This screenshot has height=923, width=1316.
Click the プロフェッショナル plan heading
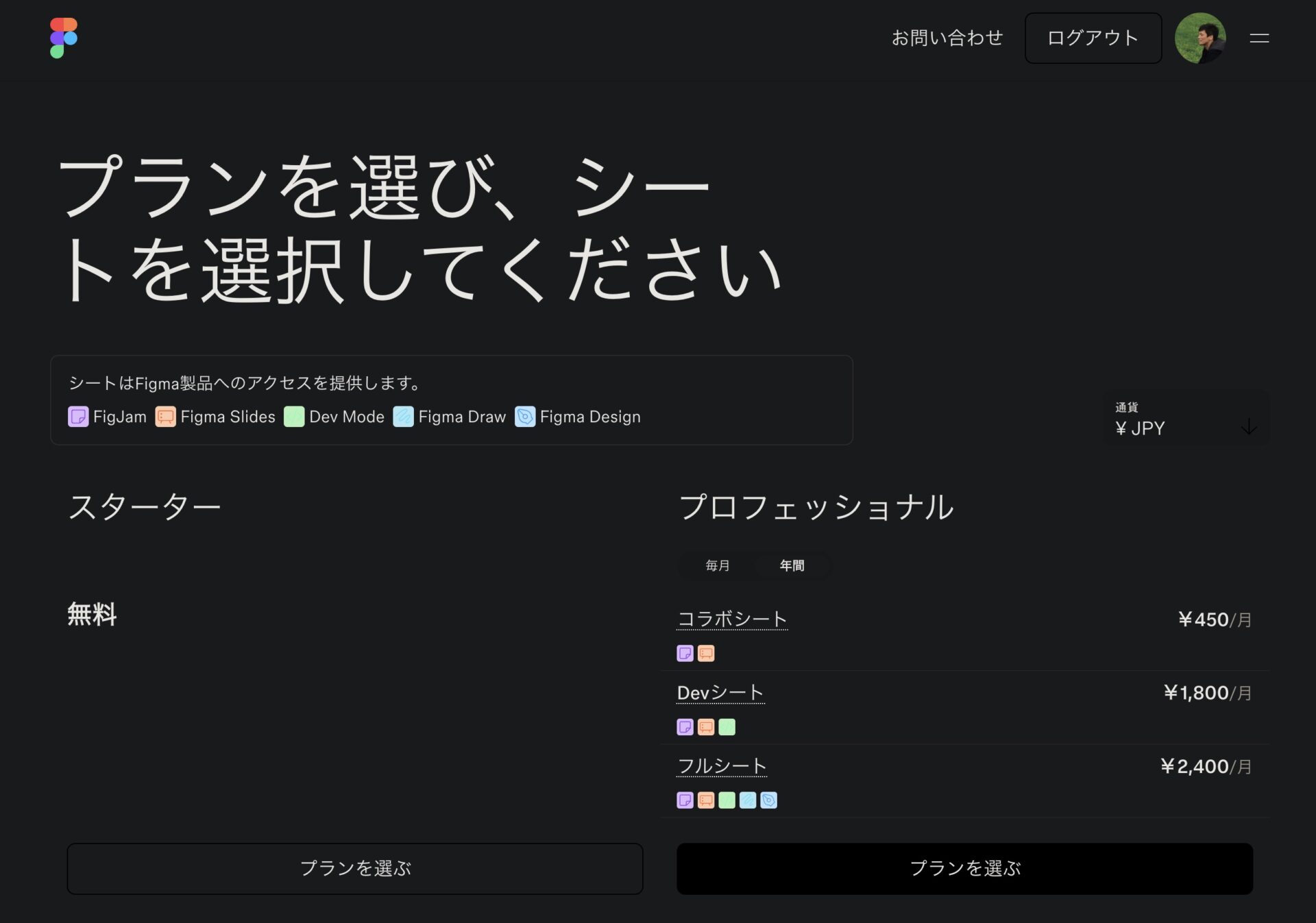pyautogui.click(x=816, y=507)
